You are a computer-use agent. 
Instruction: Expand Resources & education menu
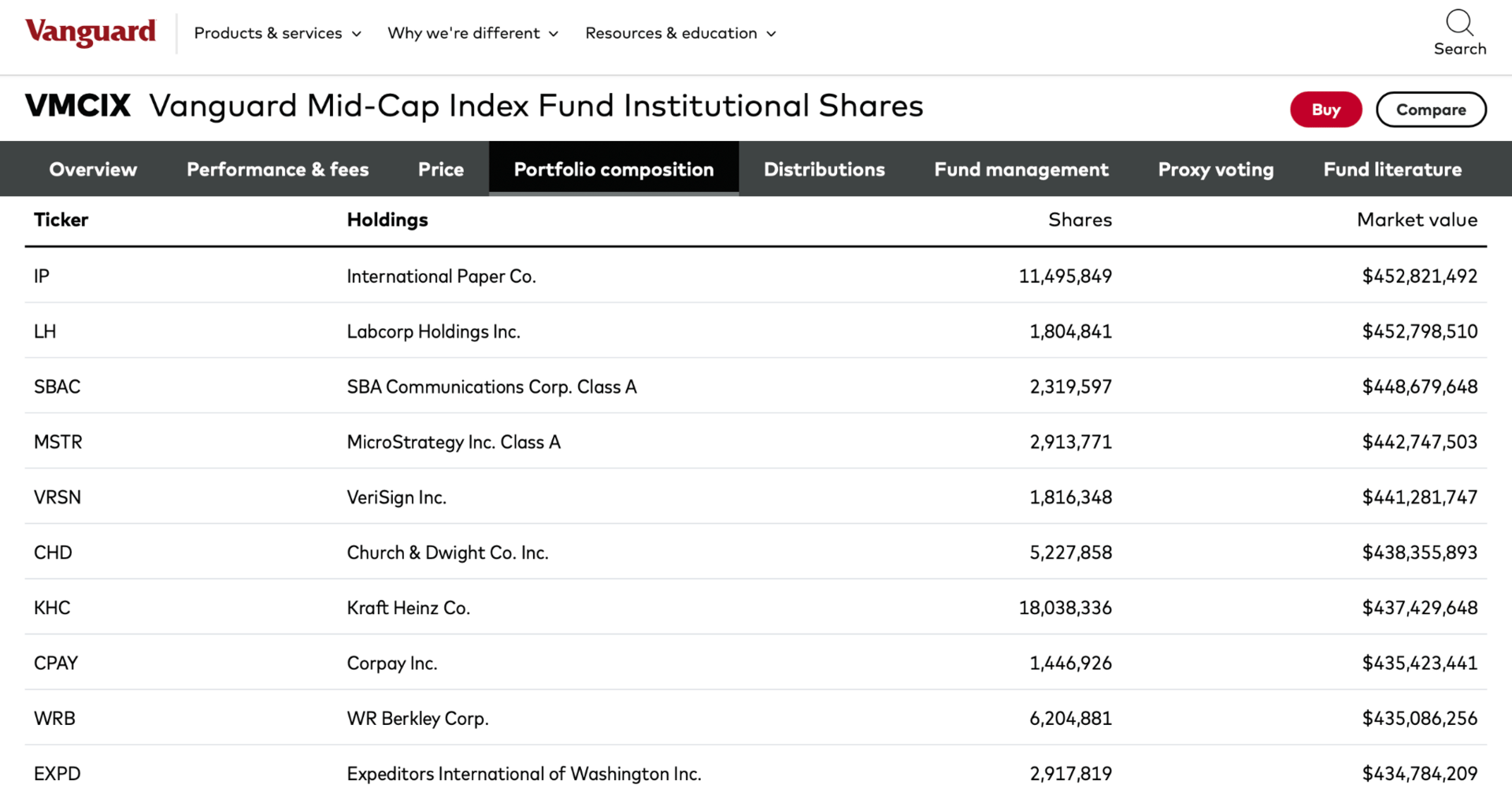click(x=680, y=33)
